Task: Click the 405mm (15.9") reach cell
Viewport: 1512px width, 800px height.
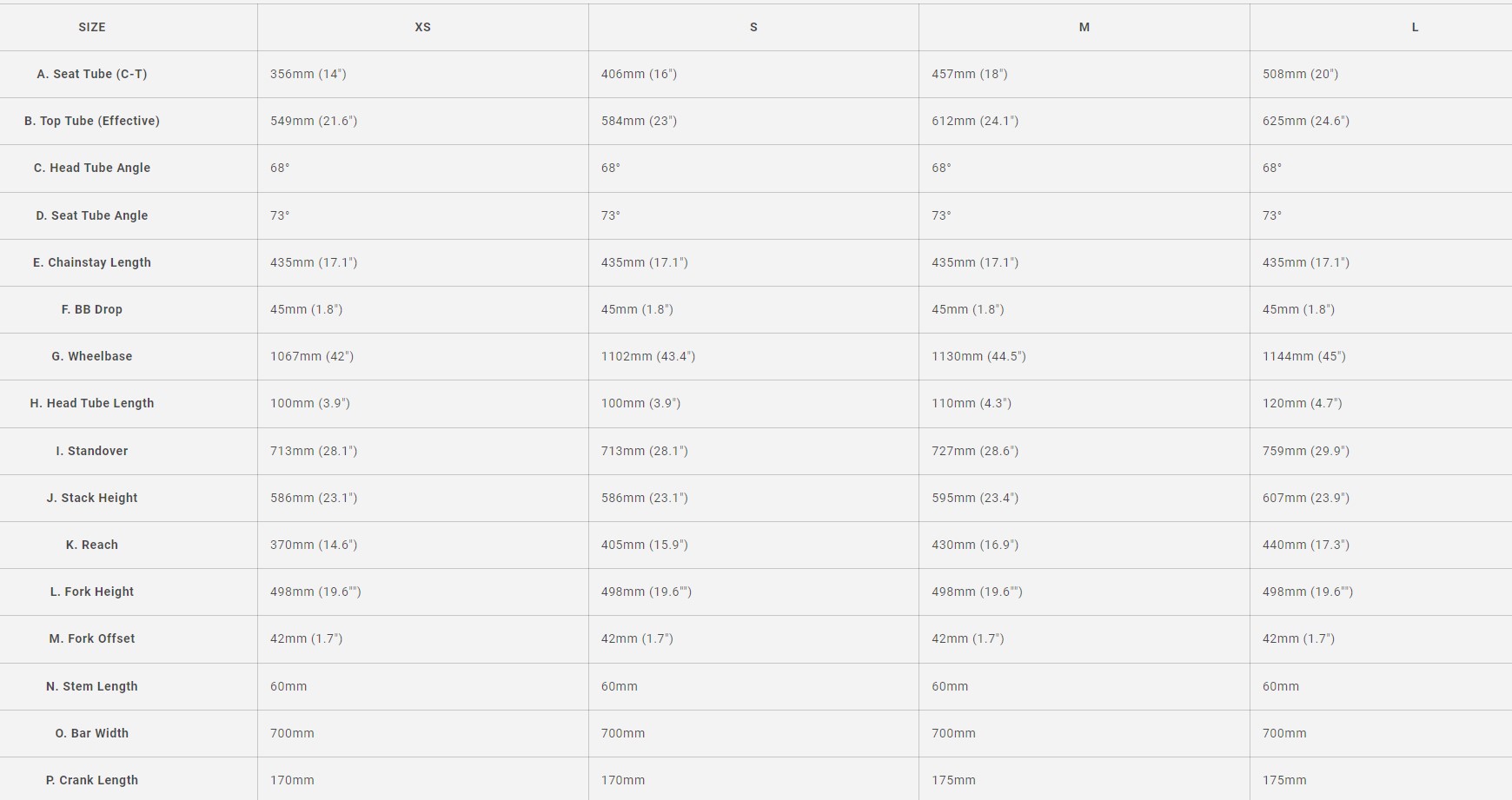Action: tap(644, 545)
